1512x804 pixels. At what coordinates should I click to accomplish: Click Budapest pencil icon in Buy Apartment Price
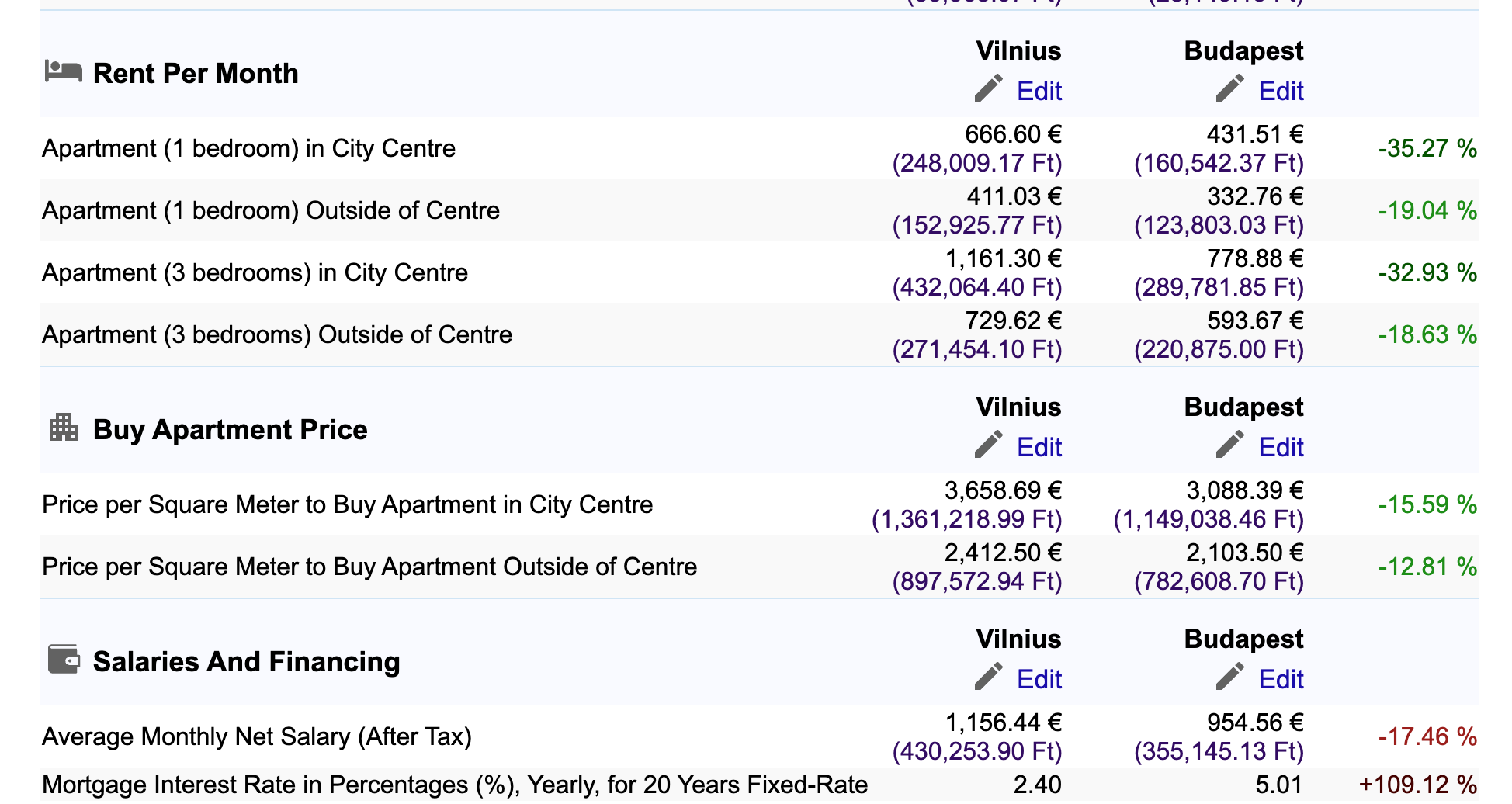(x=1229, y=445)
